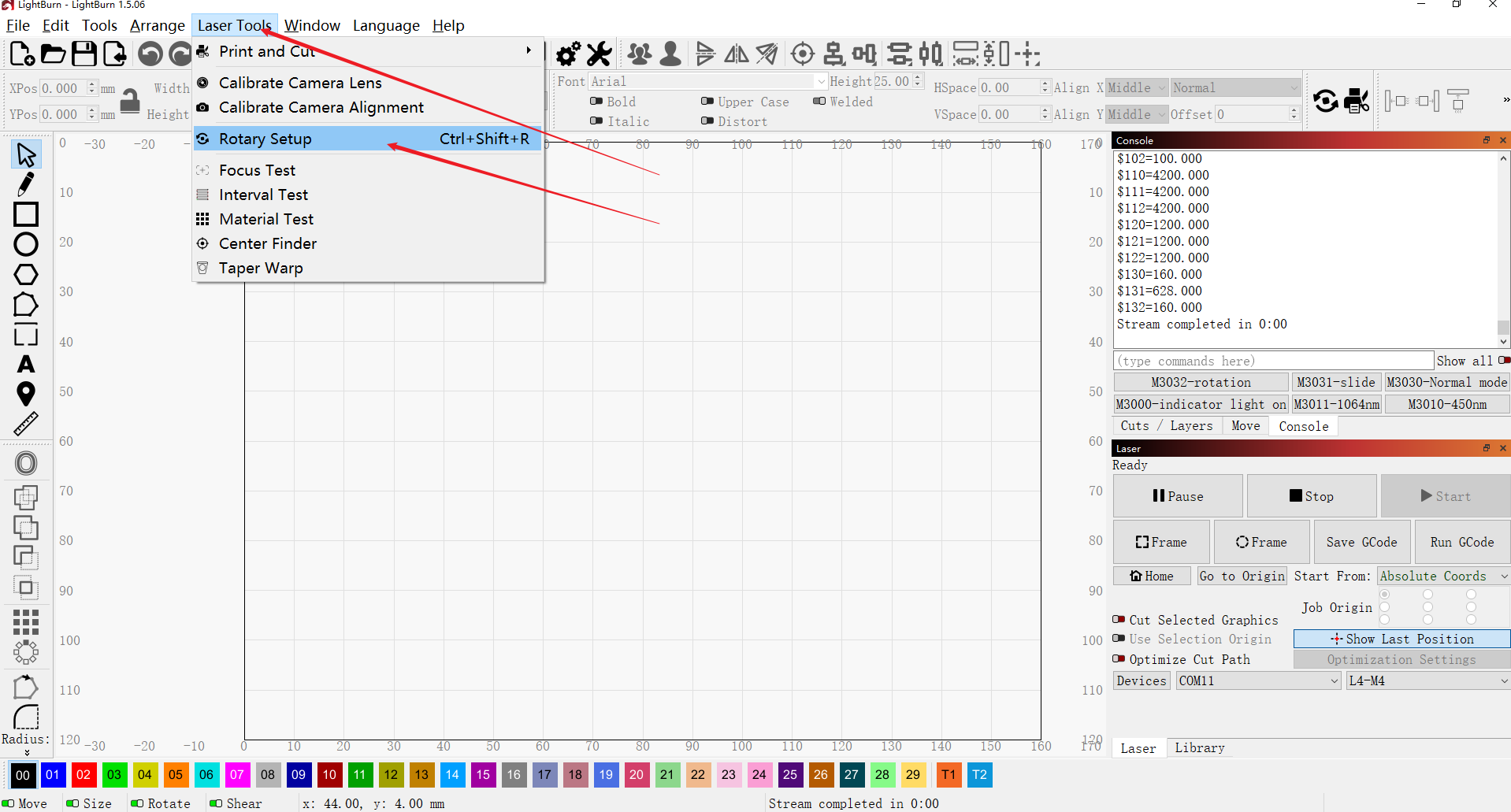Screen dimensions: 1511x812
Task: Select the Draw Ellipse tool
Action: point(26,244)
